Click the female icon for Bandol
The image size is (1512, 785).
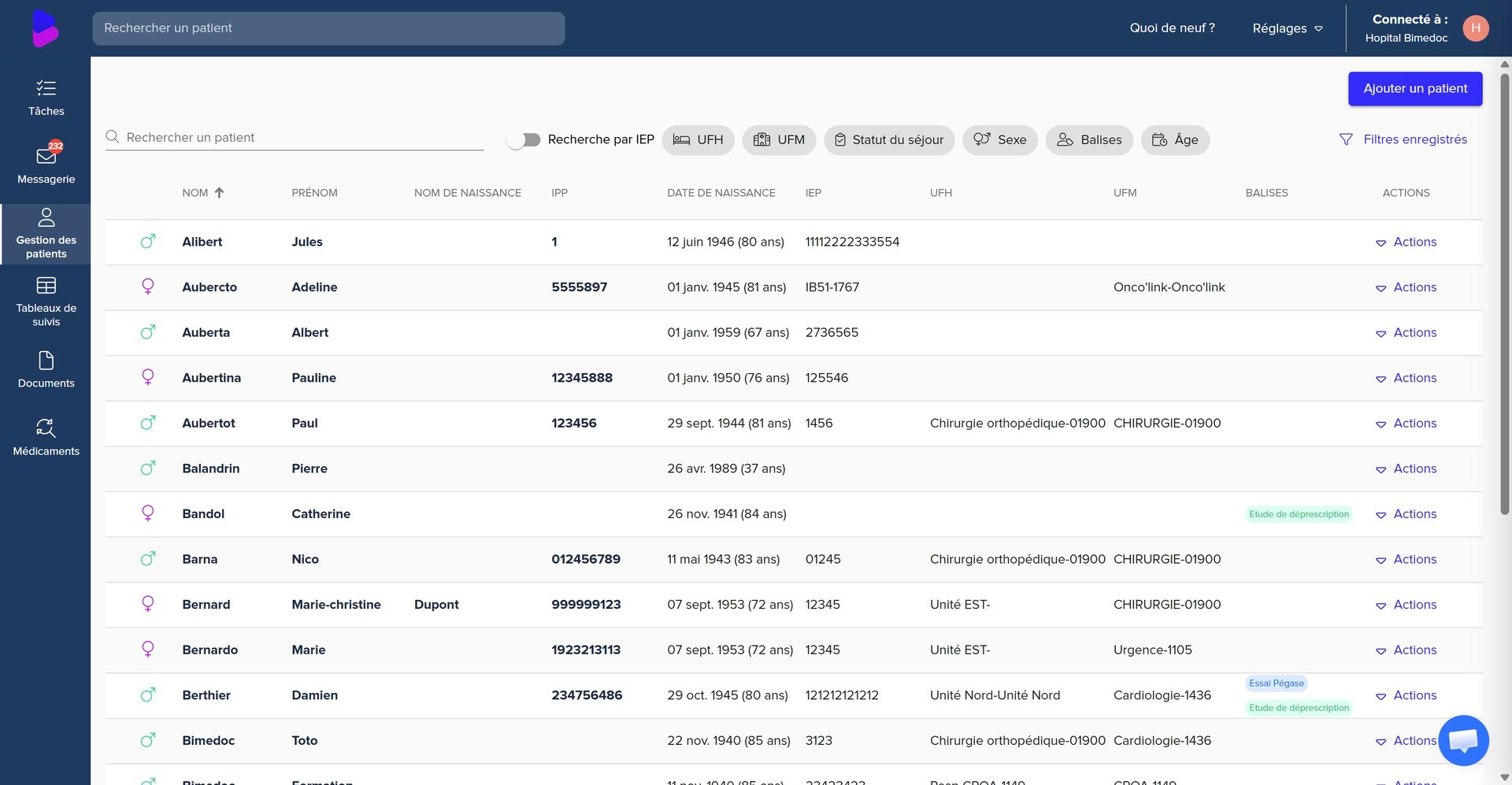pos(148,514)
